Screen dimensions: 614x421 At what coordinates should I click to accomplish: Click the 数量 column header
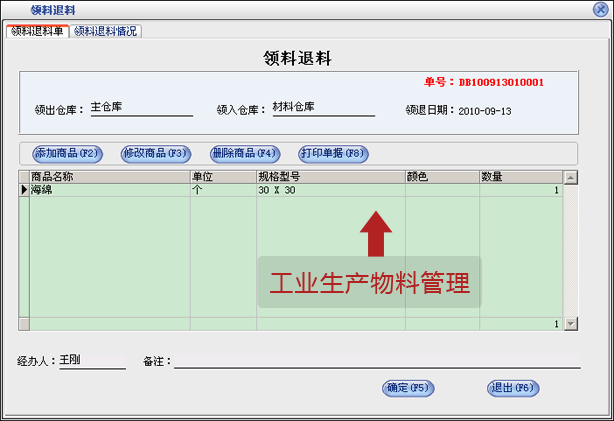click(x=519, y=177)
